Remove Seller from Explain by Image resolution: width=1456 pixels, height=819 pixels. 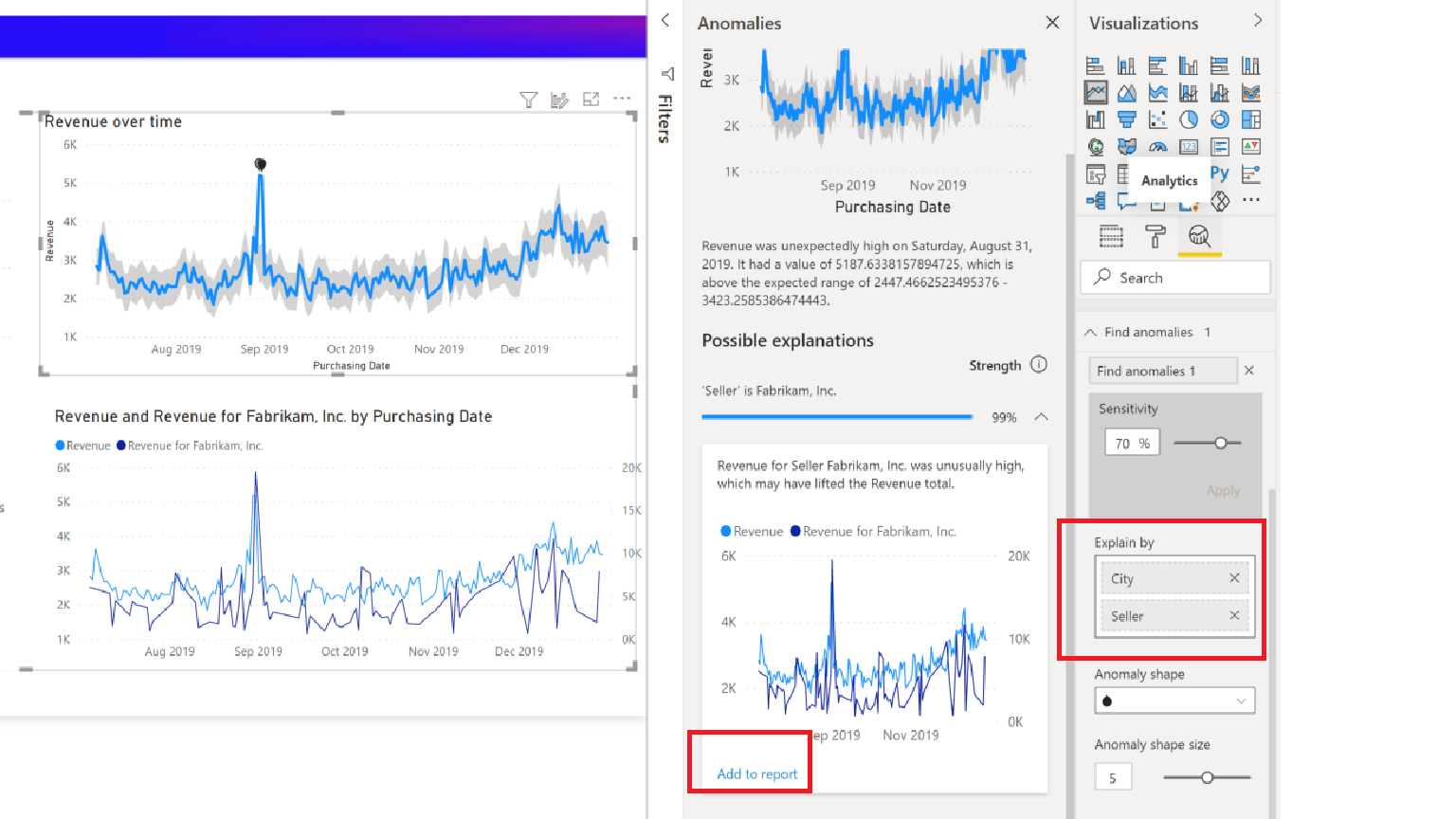1234,616
